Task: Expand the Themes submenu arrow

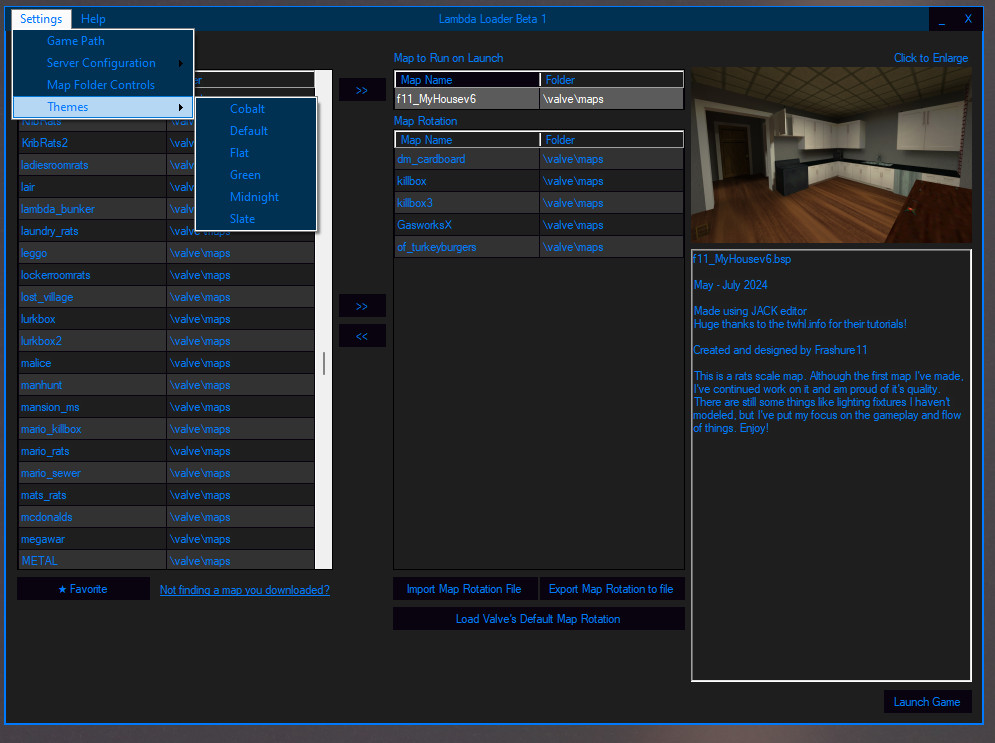Action: click(x=183, y=106)
